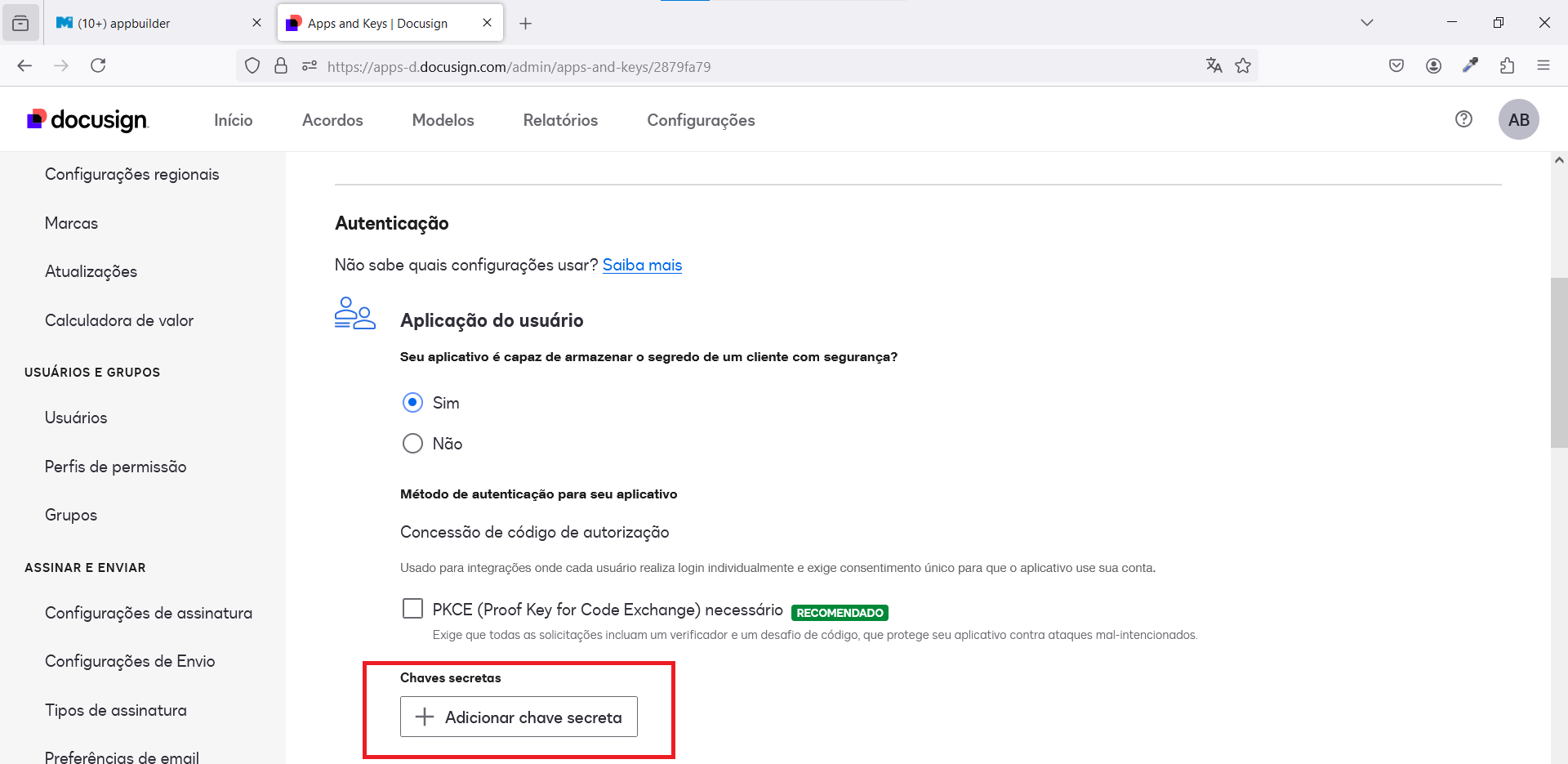Viewport: 1568px width, 764px height.
Task: Click Adicionar chave secreta button
Action: pyautogui.click(x=519, y=717)
